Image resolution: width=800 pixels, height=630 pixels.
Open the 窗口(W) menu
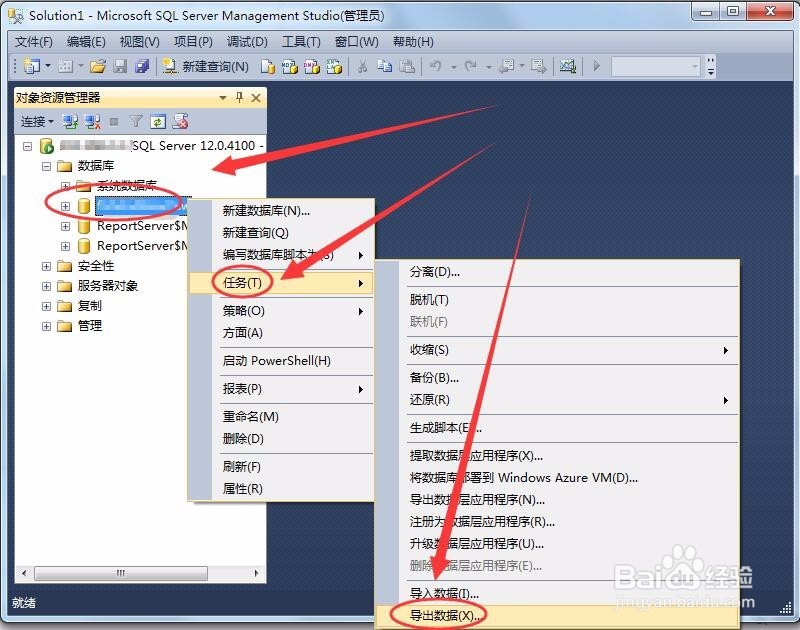point(356,42)
